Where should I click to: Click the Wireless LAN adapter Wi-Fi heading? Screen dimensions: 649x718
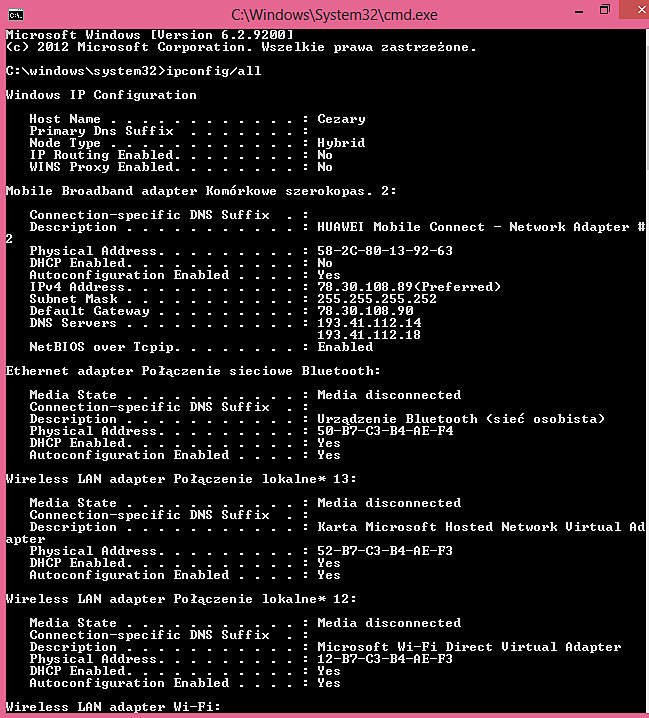click(113, 707)
